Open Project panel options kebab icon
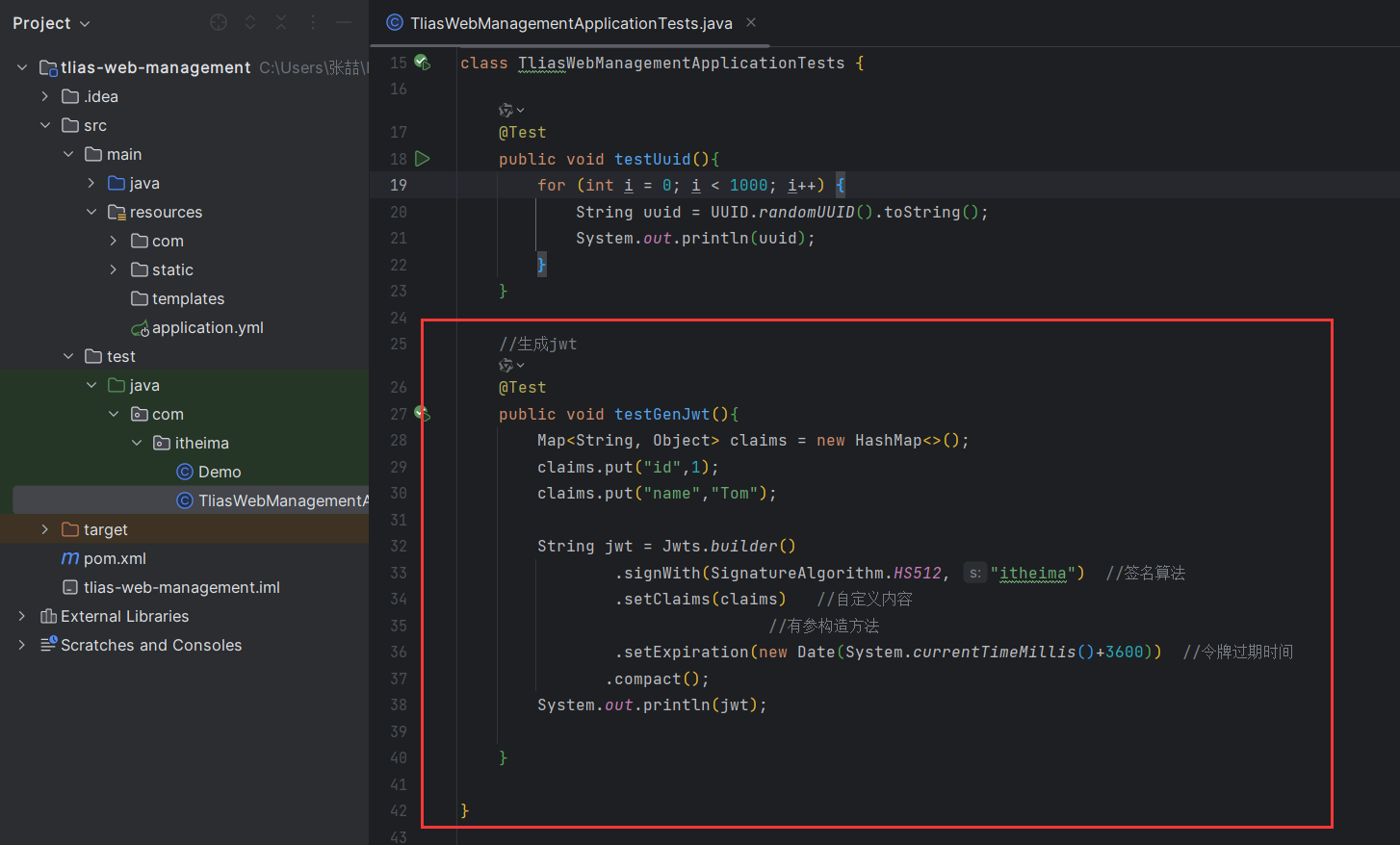Screen dimensions: 1400x845 [x=311, y=21]
